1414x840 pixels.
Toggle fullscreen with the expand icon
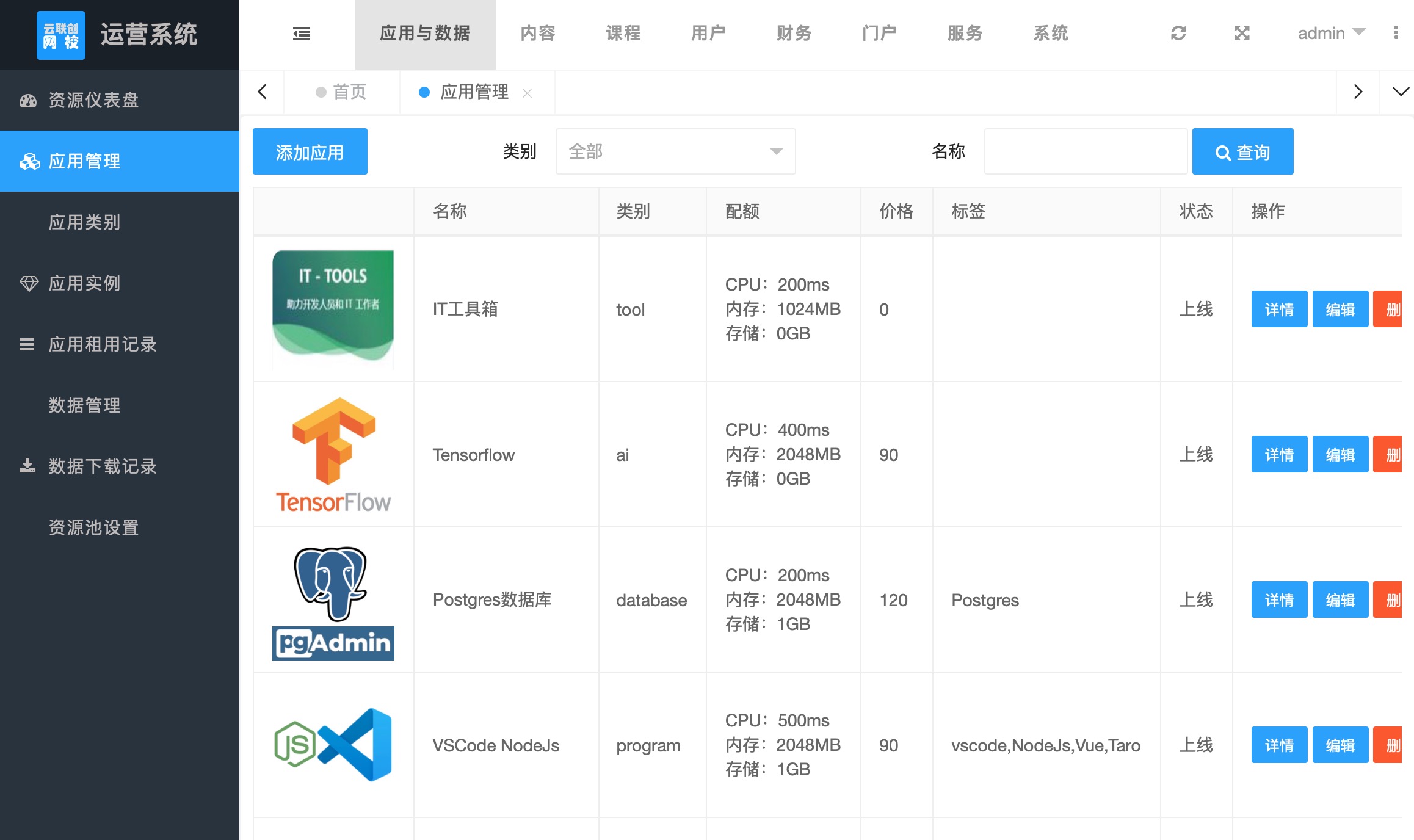coord(1242,33)
